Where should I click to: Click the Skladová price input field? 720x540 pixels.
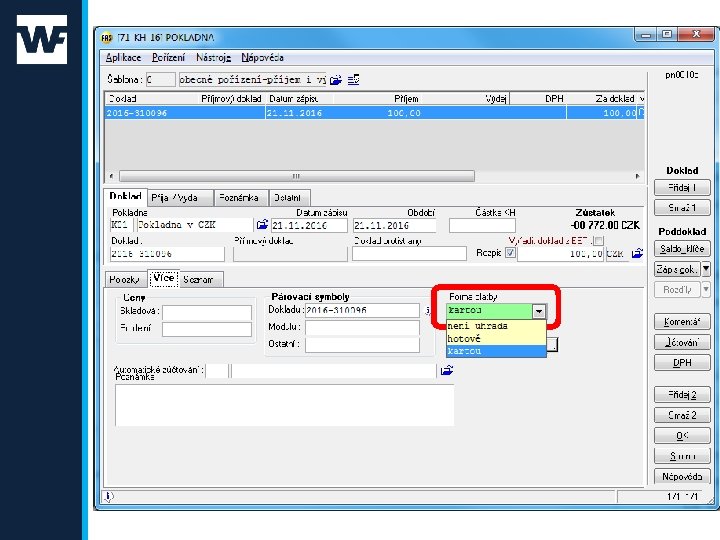pyautogui.click(x=207, y=312)
